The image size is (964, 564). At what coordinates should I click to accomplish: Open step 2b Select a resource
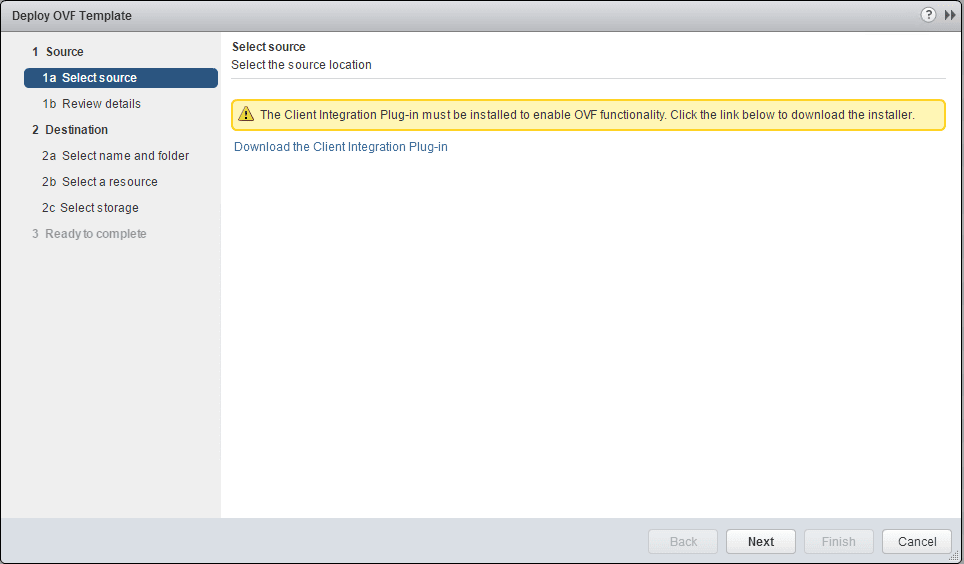(100, 182)
